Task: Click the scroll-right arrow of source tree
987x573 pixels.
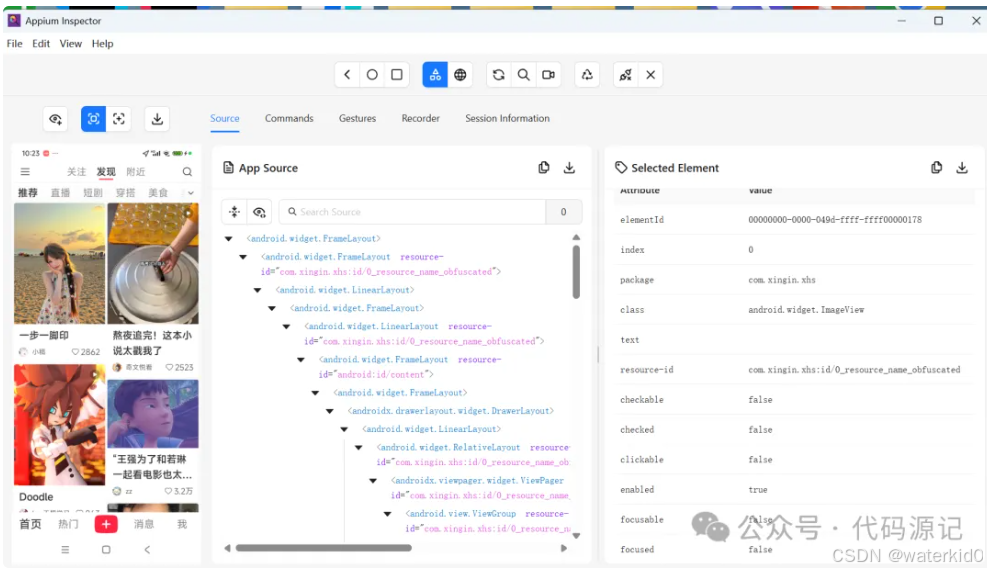Action: (x=564, y=548)
